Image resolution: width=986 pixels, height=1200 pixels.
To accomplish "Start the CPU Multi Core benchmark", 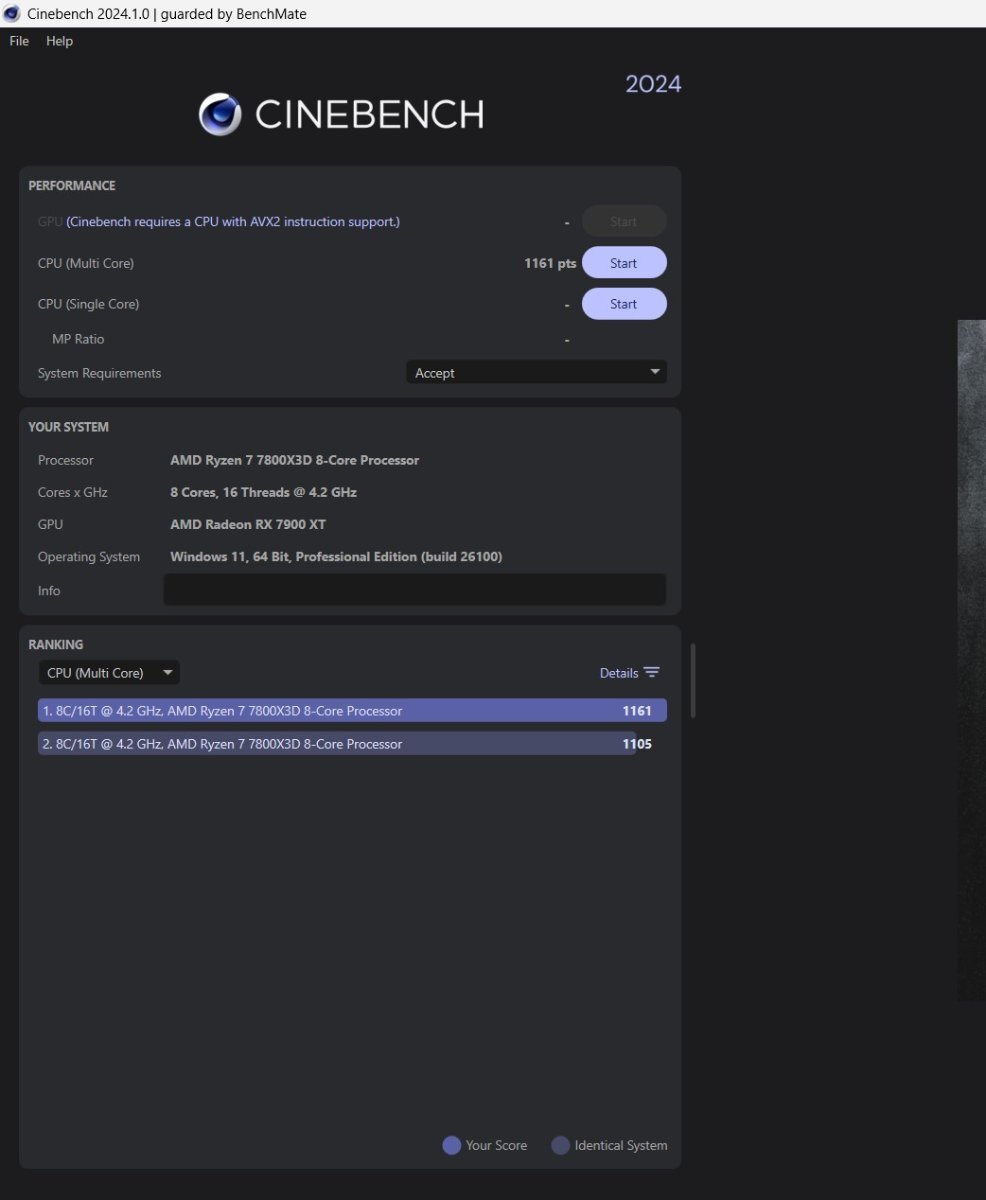I will pos(624,263).
